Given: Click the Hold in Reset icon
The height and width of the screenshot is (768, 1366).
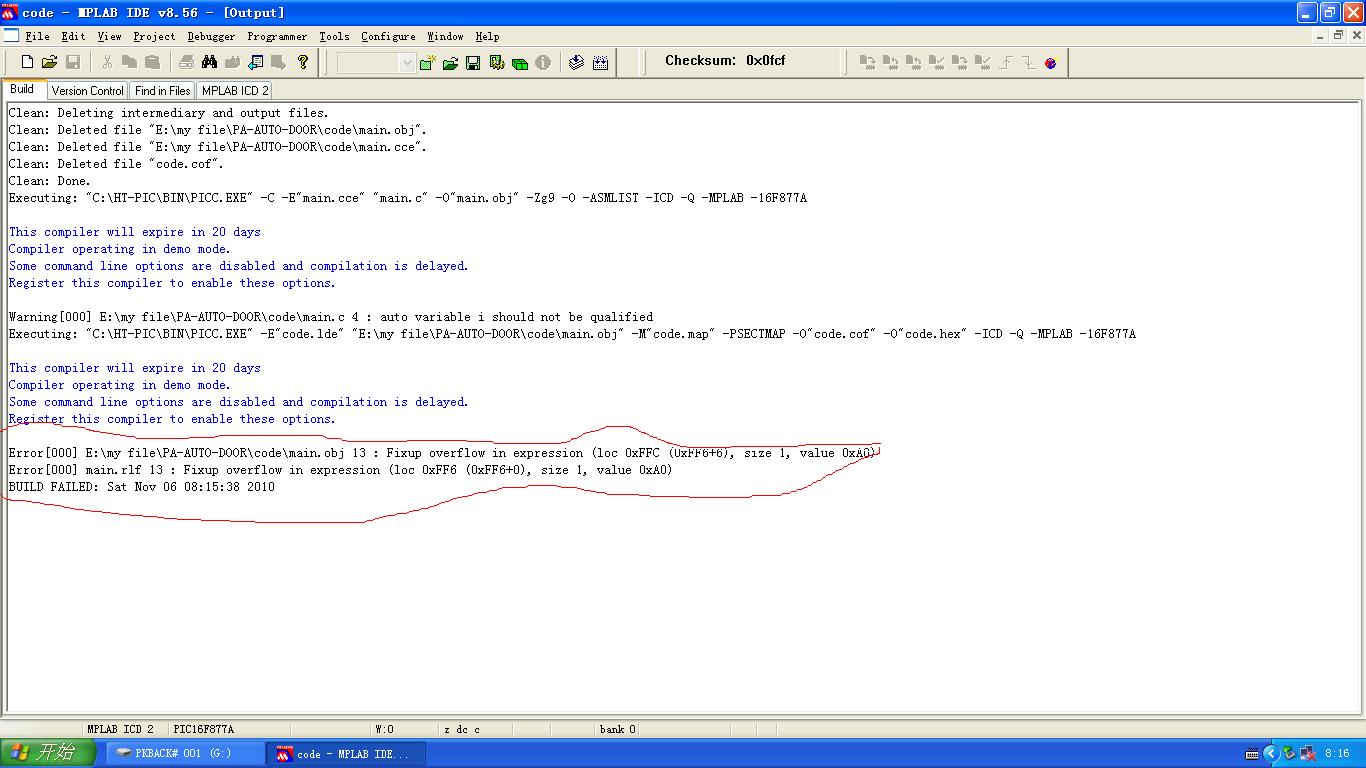Looking at the screenshot, I should tap(1028, 63).
